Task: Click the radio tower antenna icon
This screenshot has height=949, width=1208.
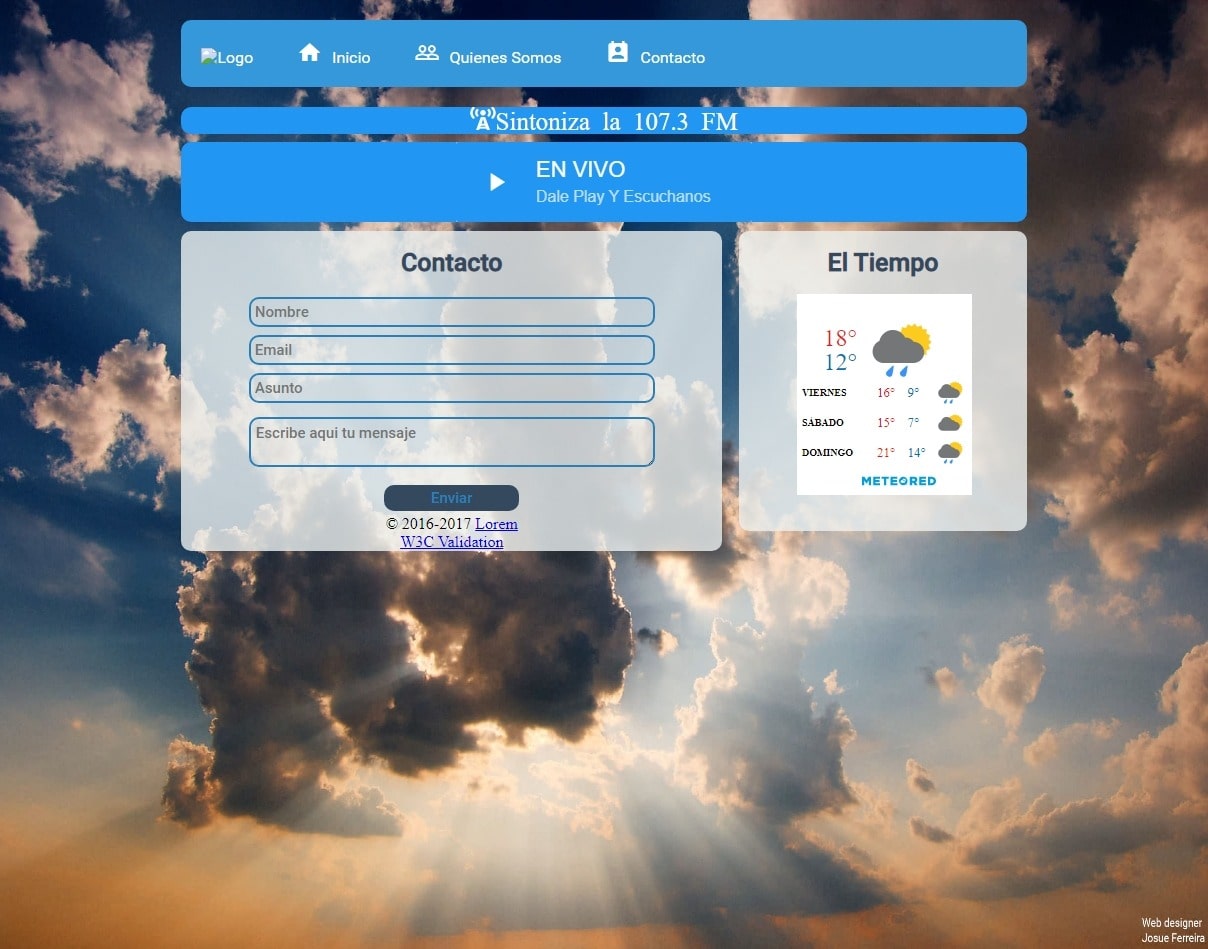Action: [482, 120]
